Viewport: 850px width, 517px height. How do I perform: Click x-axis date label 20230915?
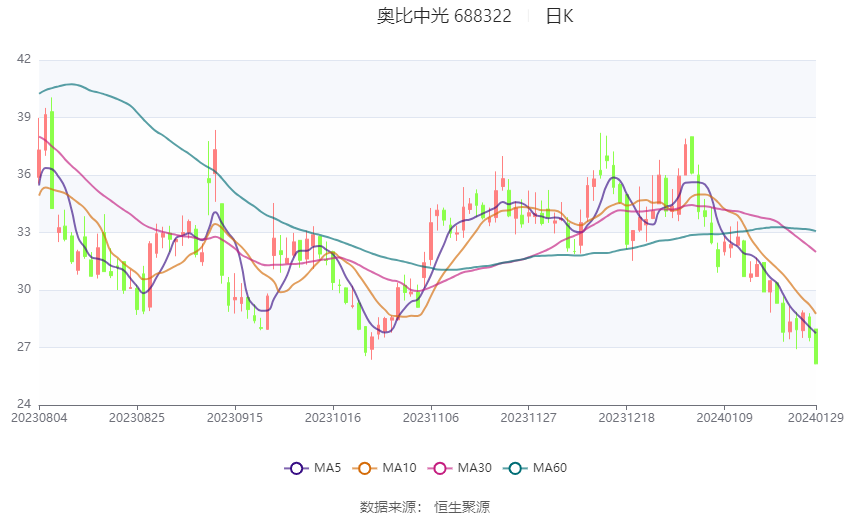point(235,418)
